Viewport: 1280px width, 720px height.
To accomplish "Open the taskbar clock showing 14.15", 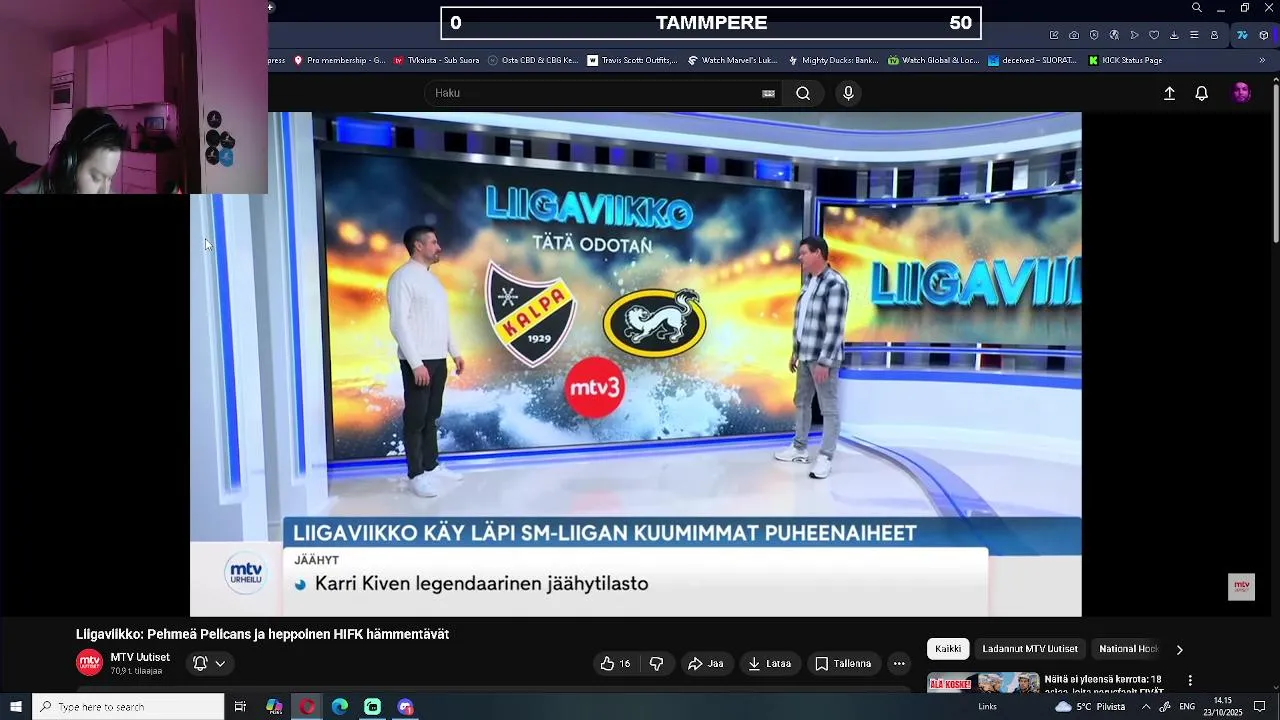I will pyautogui.click(x=1222, y=707).
